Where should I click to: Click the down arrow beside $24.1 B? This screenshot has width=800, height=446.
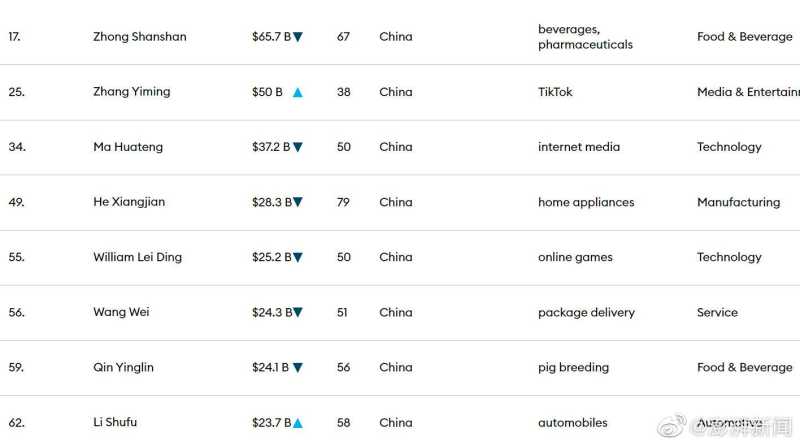(x=297, y=367)
